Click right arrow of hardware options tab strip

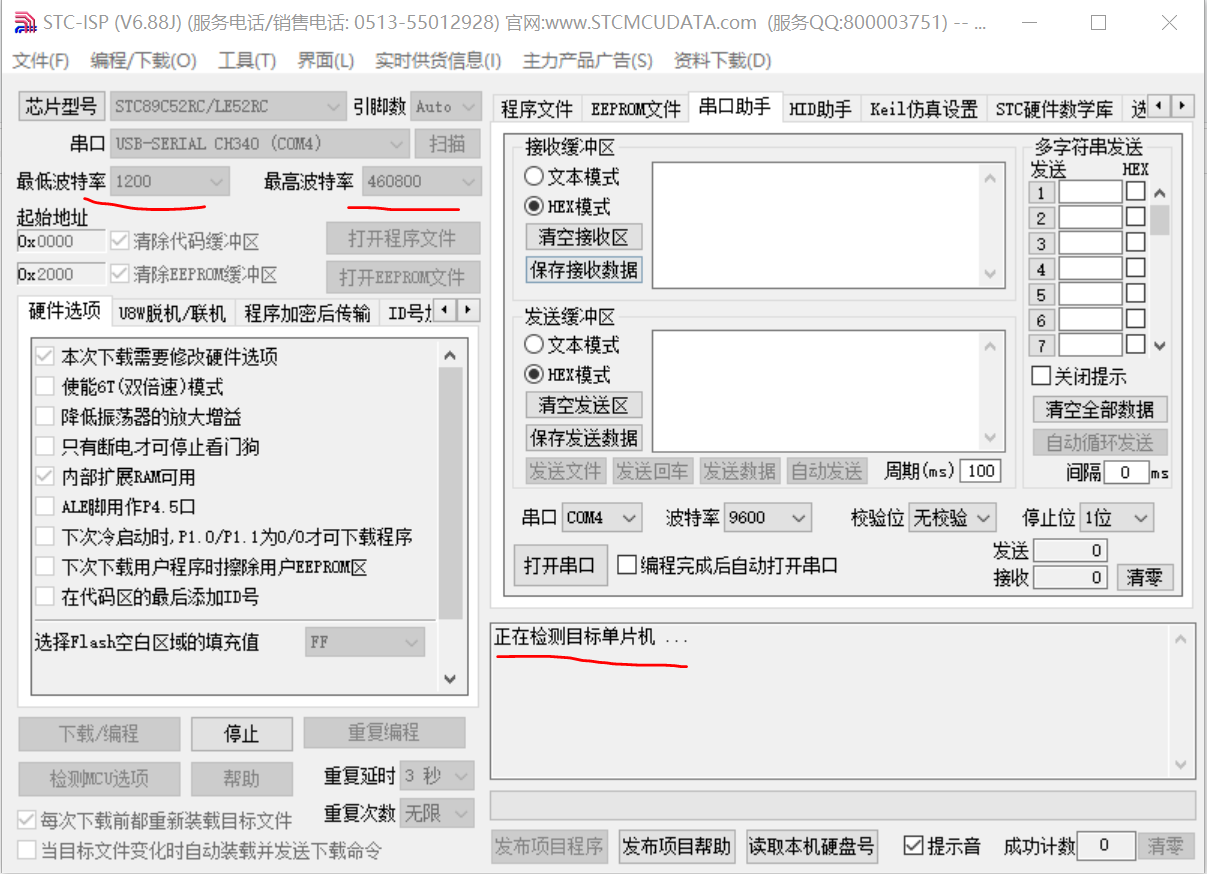coord(467,310)
